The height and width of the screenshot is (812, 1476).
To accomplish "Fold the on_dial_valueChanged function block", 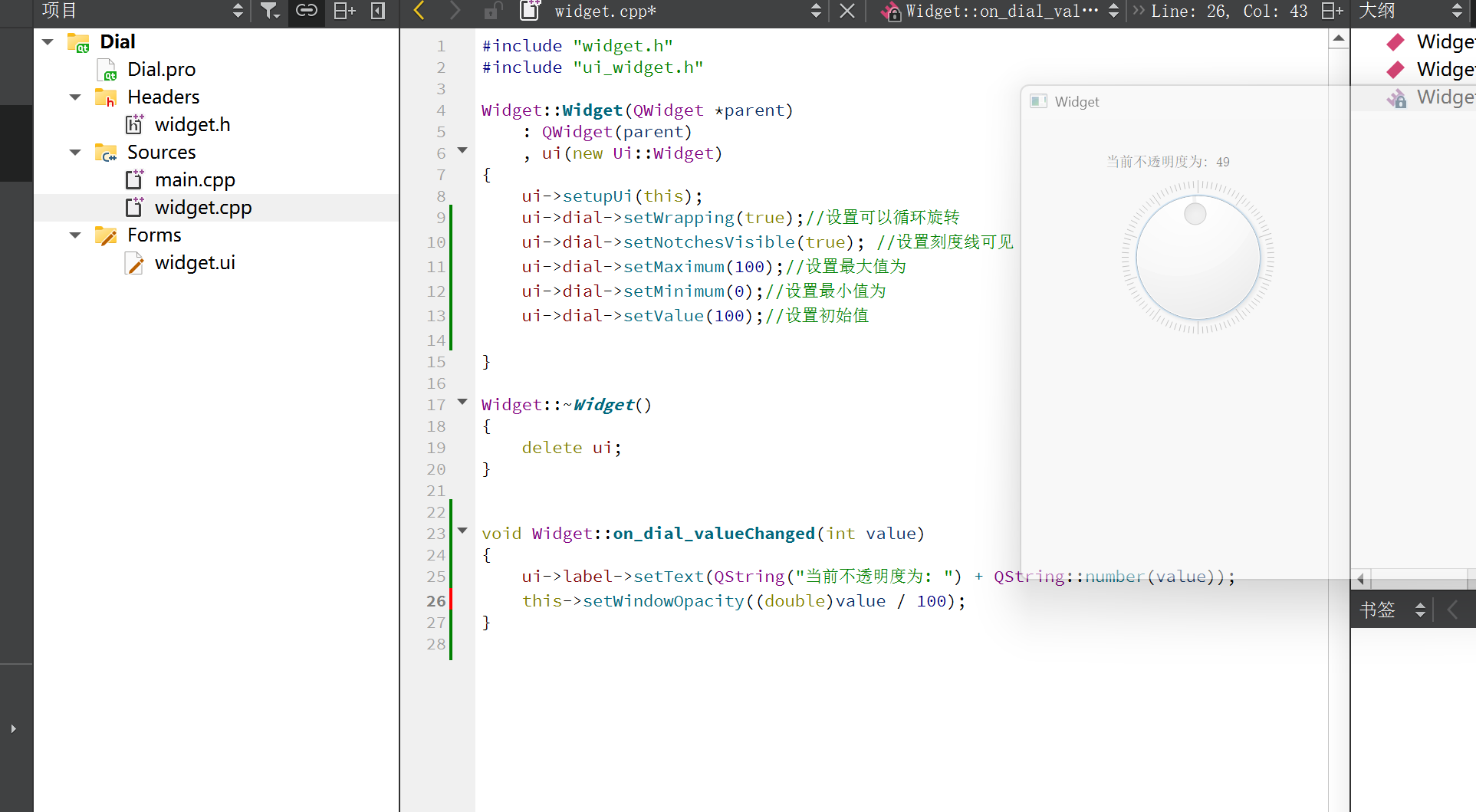I will point(462,530).
